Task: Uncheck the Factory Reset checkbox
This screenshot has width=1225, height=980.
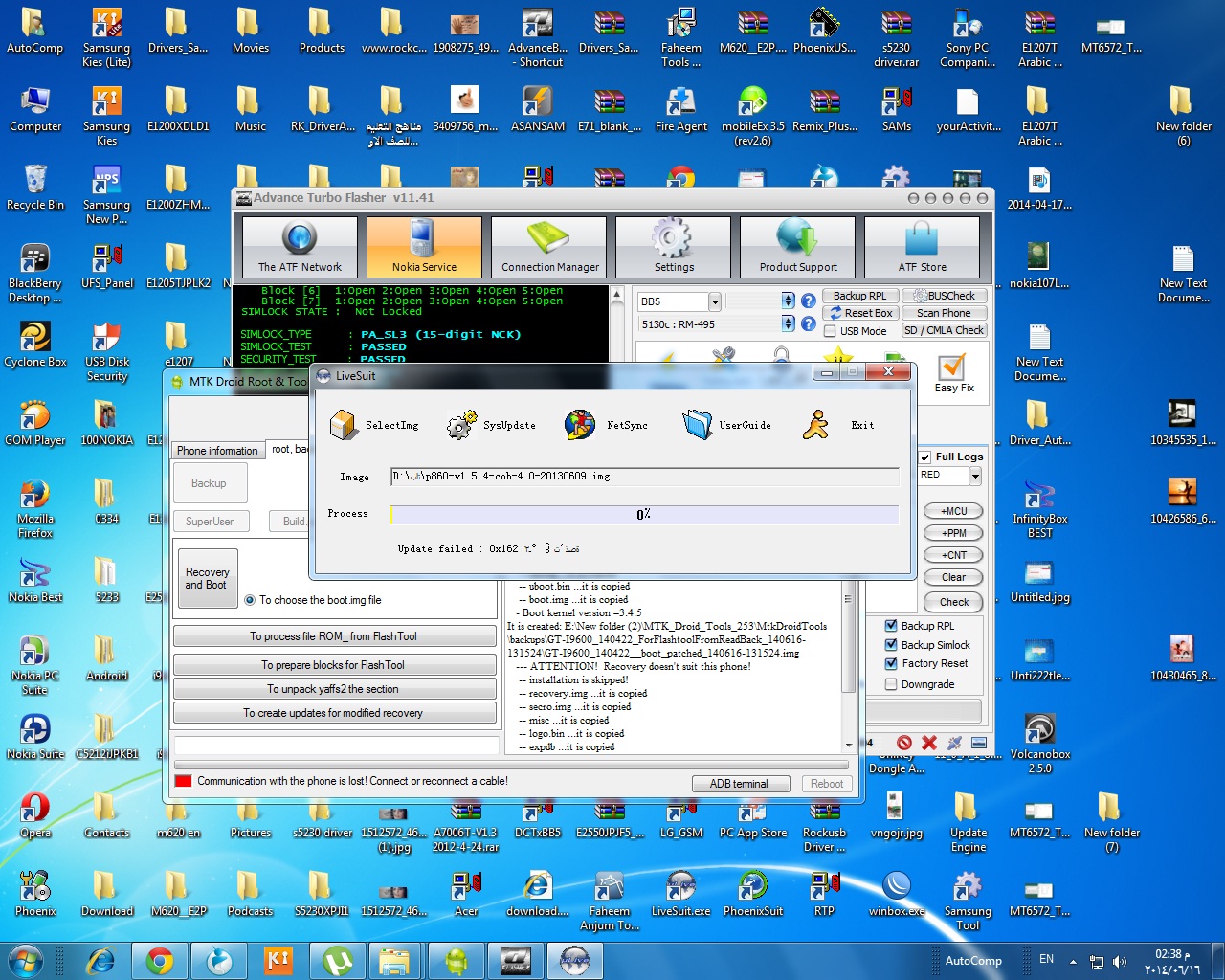Action: (x=891, y=663)
